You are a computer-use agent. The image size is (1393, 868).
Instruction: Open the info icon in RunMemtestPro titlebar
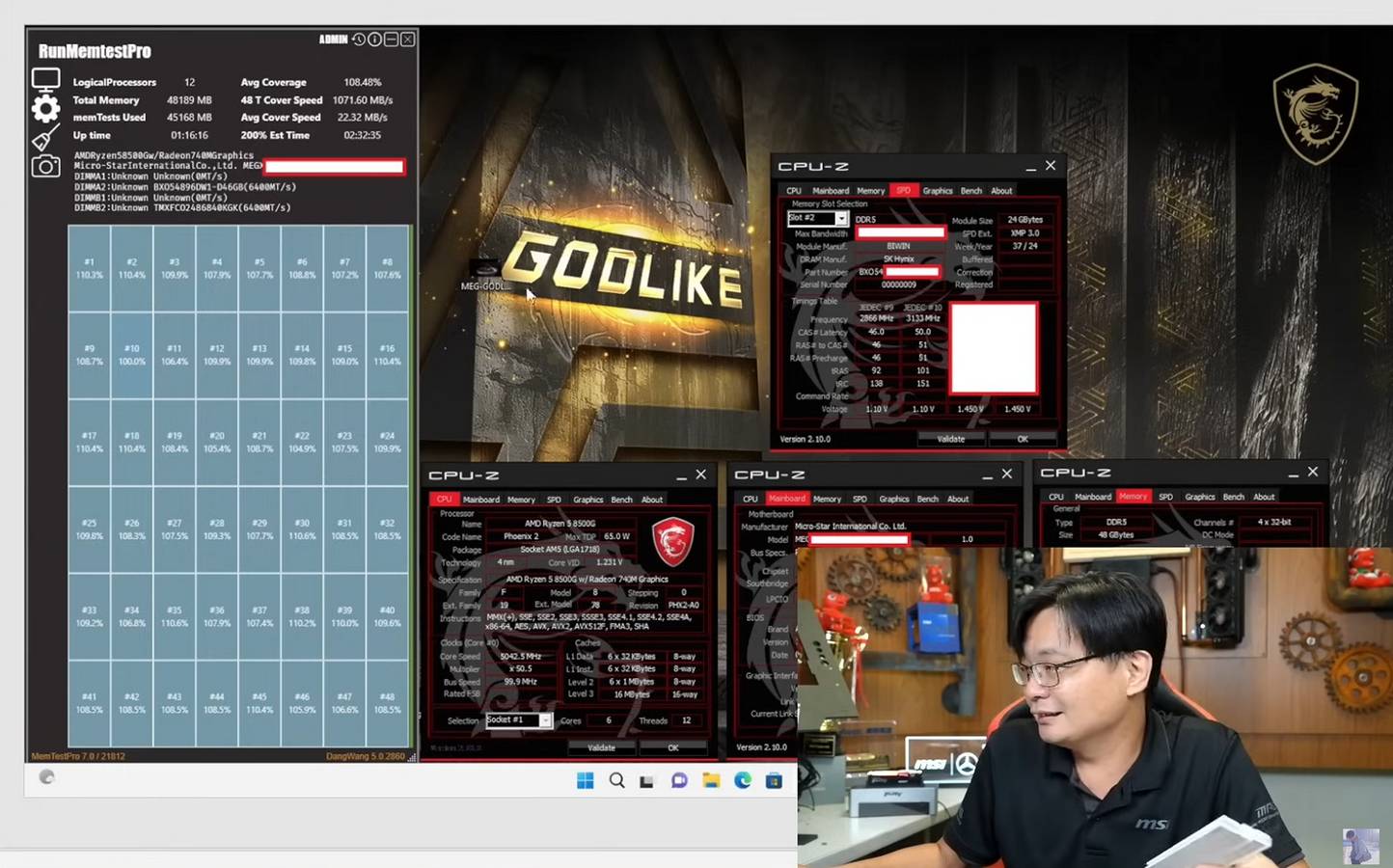coord(372,40)
